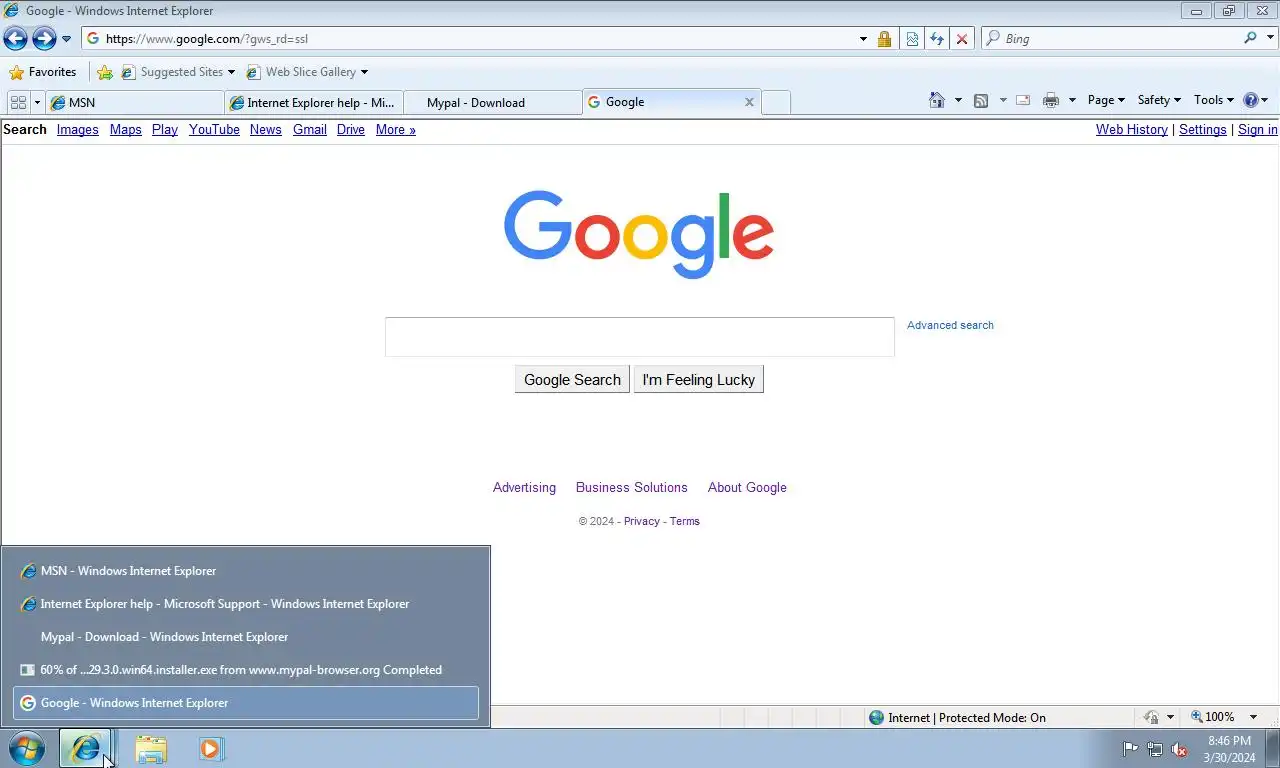1280x768 pixels.
Task: Open the Safety menu
Action: (1159, 100)
